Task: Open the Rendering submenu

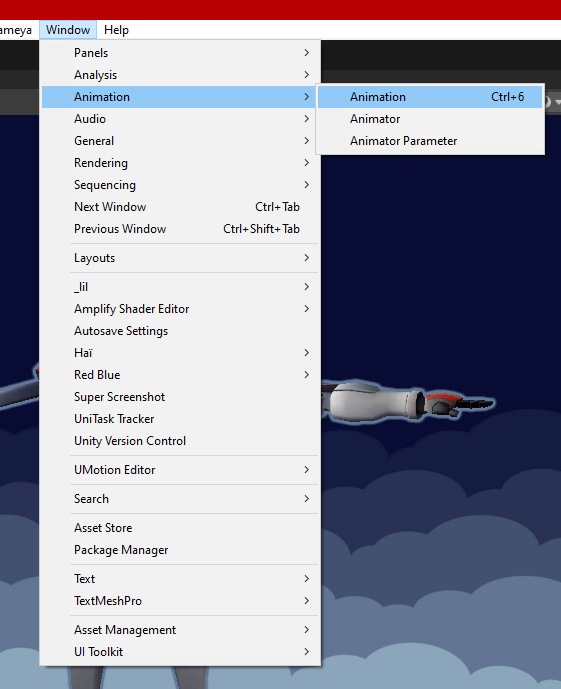Action: pos(180,163)
